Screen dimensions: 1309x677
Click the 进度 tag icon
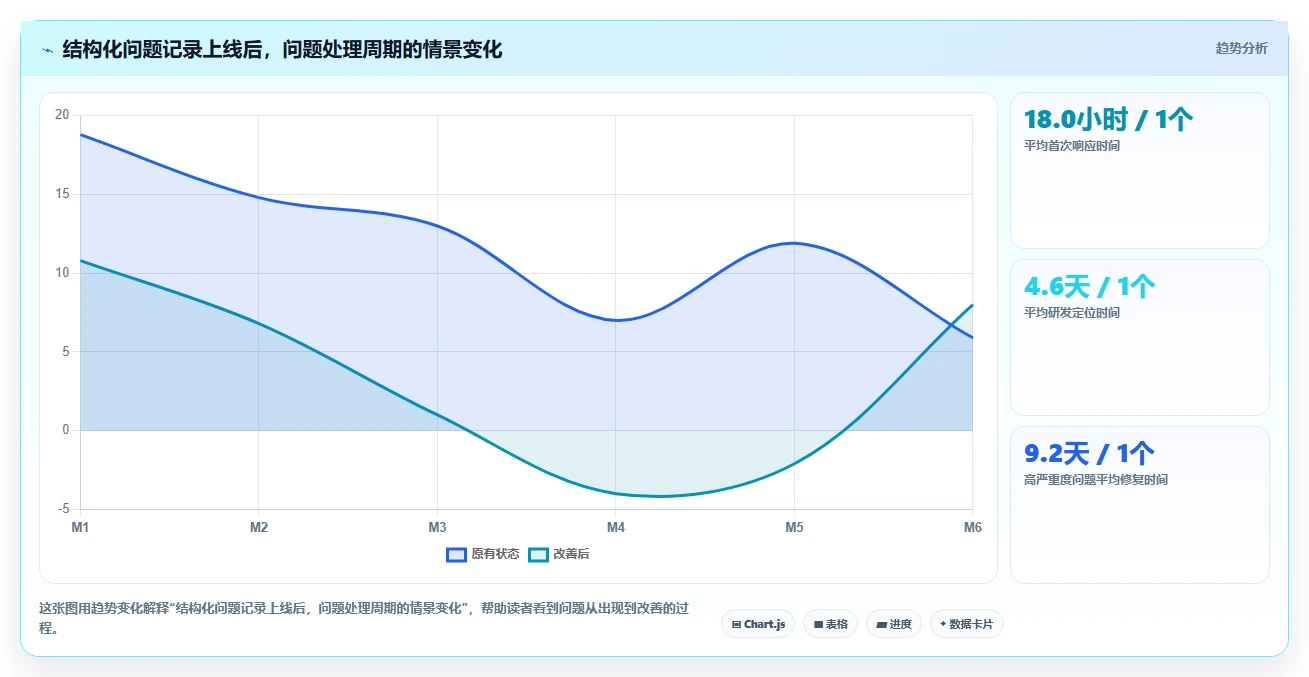881,624
